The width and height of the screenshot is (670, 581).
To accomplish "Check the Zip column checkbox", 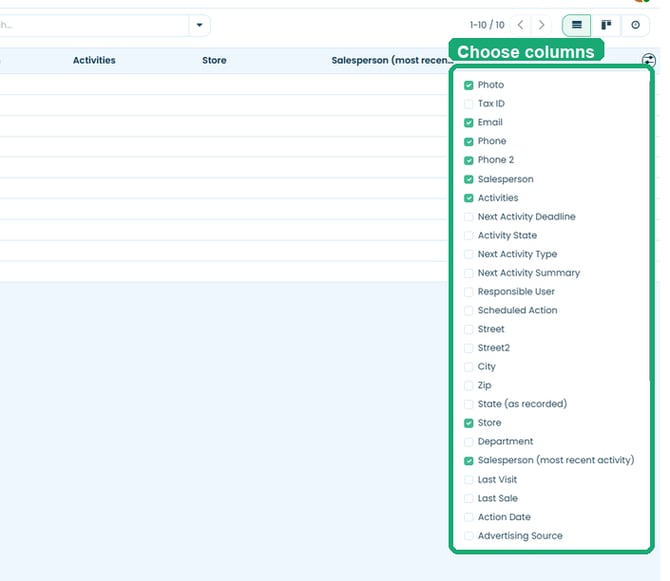I will 469,385.
